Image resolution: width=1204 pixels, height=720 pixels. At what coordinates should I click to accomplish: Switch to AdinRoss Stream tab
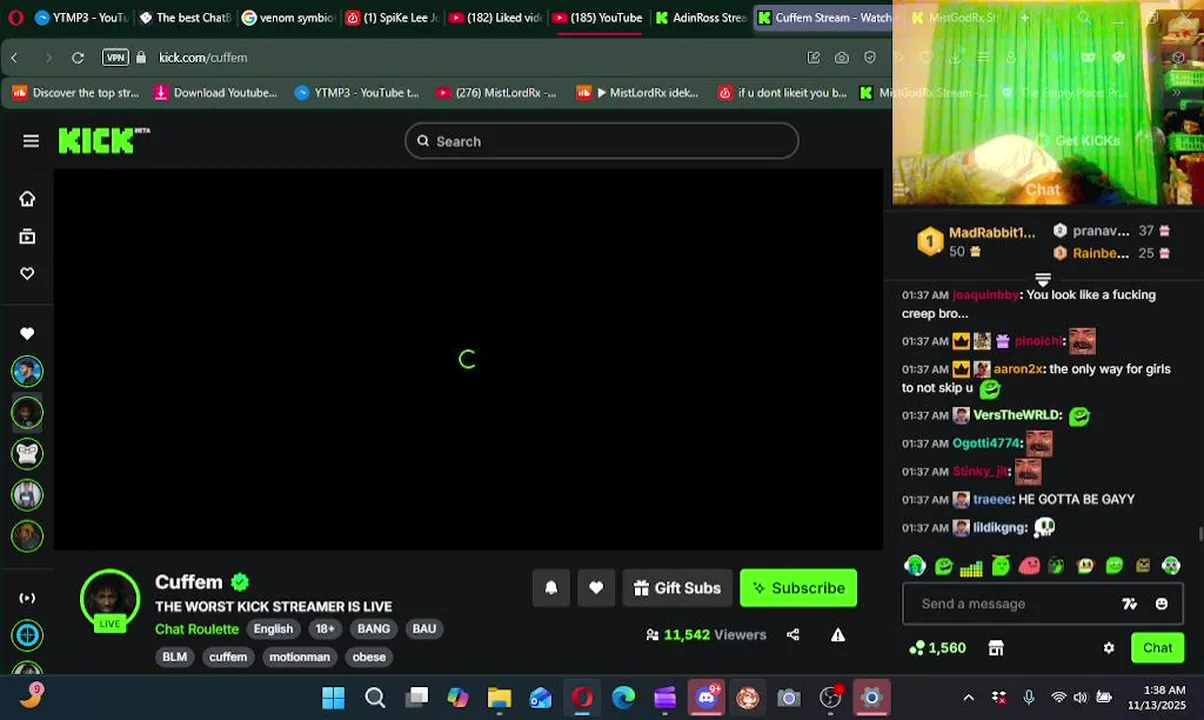tap(701, 17)
